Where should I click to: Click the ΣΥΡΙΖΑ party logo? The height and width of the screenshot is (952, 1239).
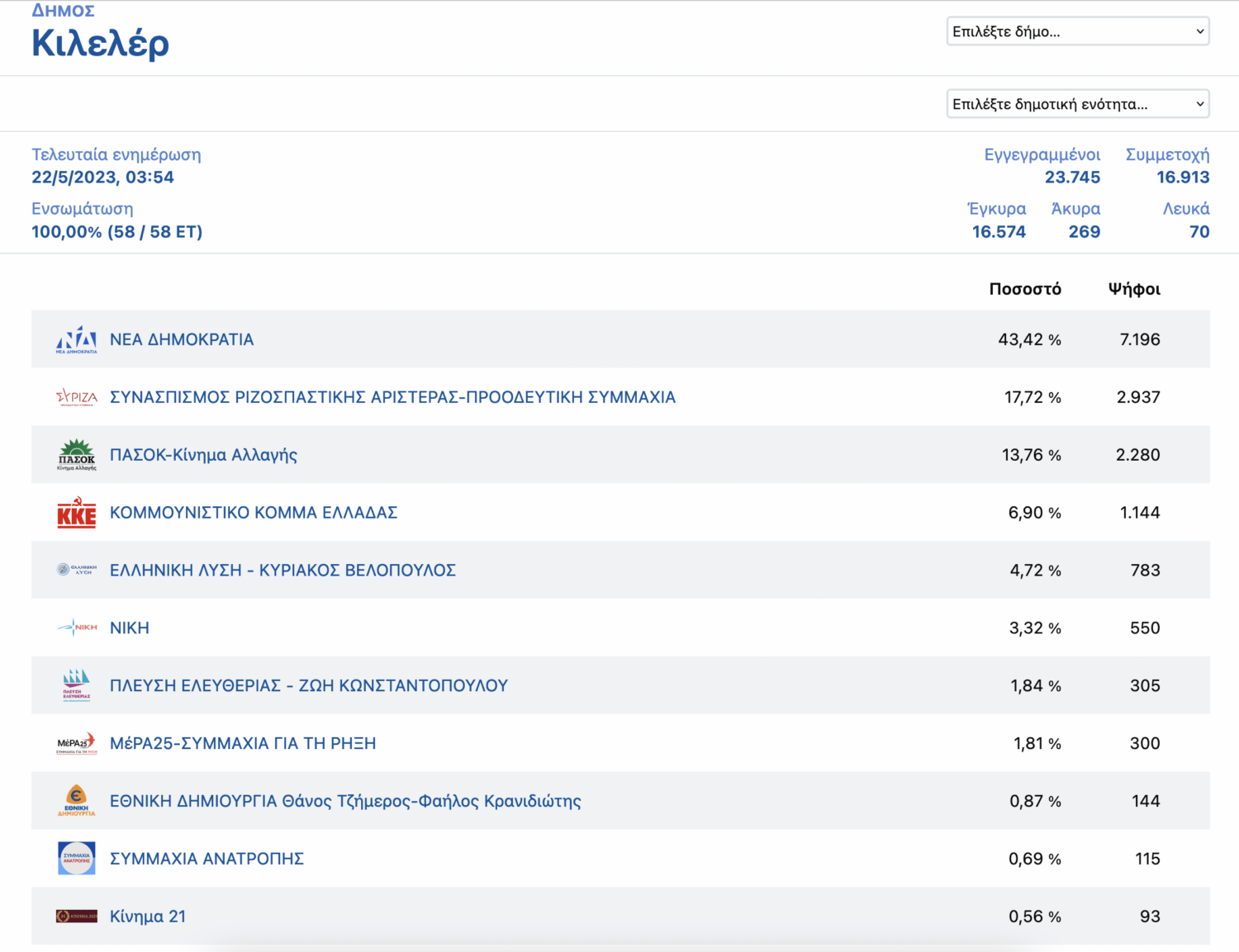pos(77,397)
